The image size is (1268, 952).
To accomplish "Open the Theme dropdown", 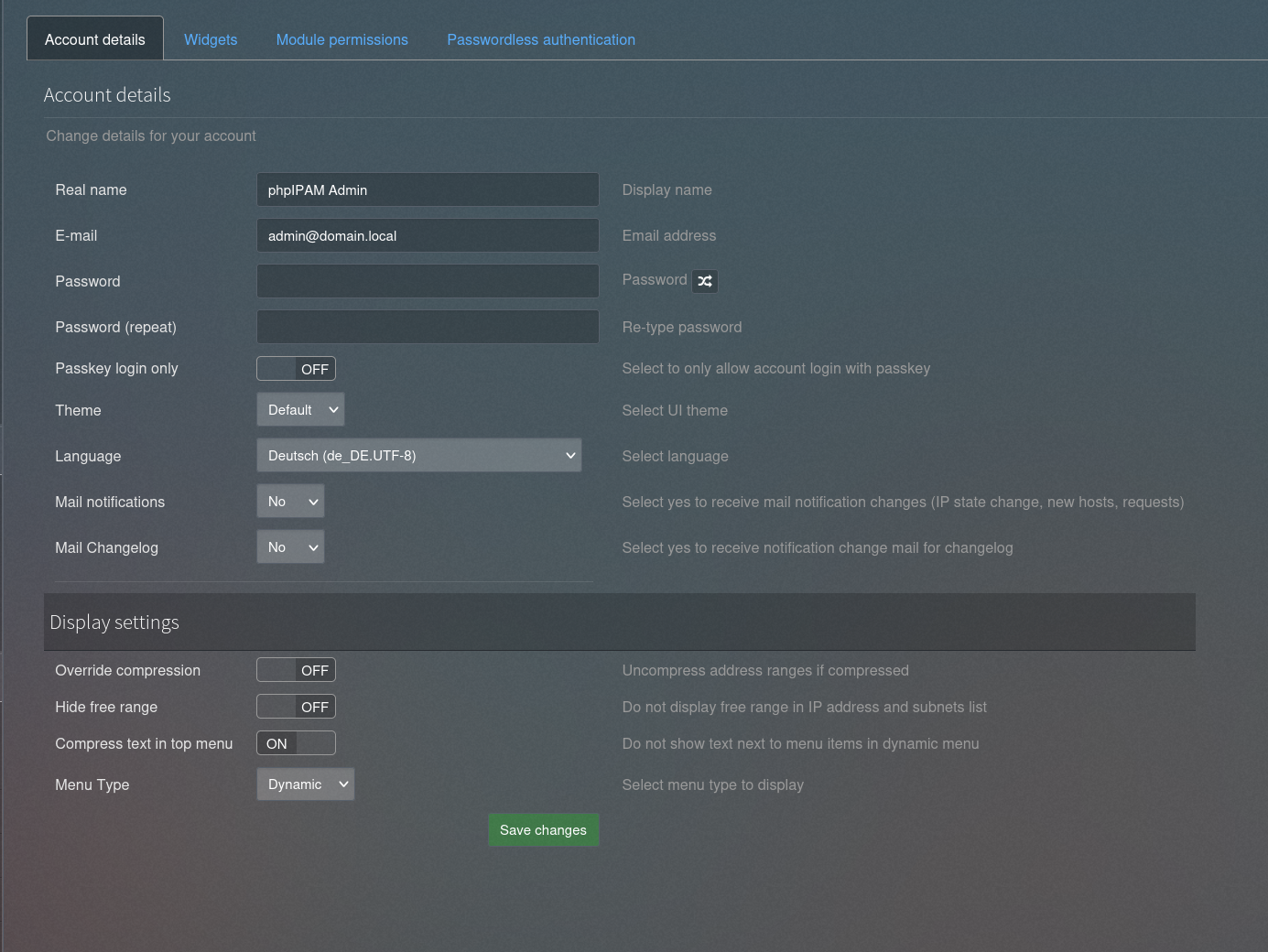I will [300, 410].
